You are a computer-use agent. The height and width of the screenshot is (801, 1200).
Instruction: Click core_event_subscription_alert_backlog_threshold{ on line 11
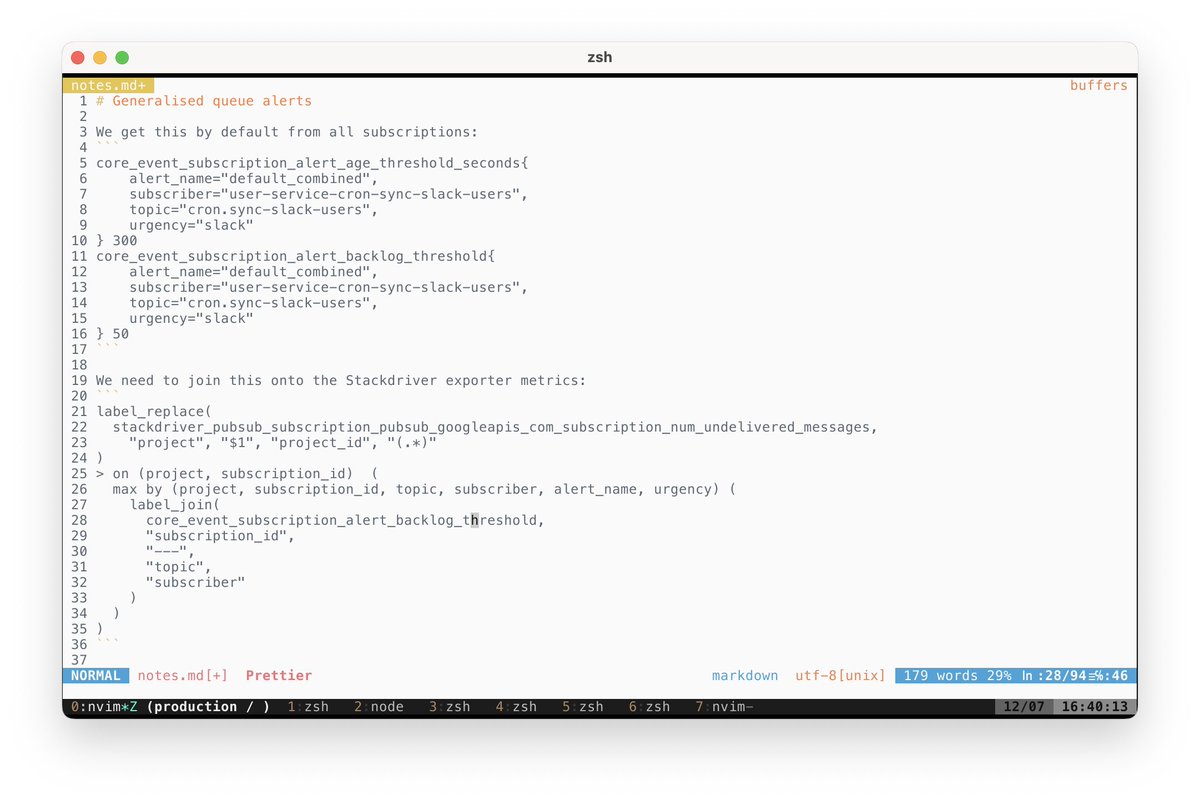(295, 256)
